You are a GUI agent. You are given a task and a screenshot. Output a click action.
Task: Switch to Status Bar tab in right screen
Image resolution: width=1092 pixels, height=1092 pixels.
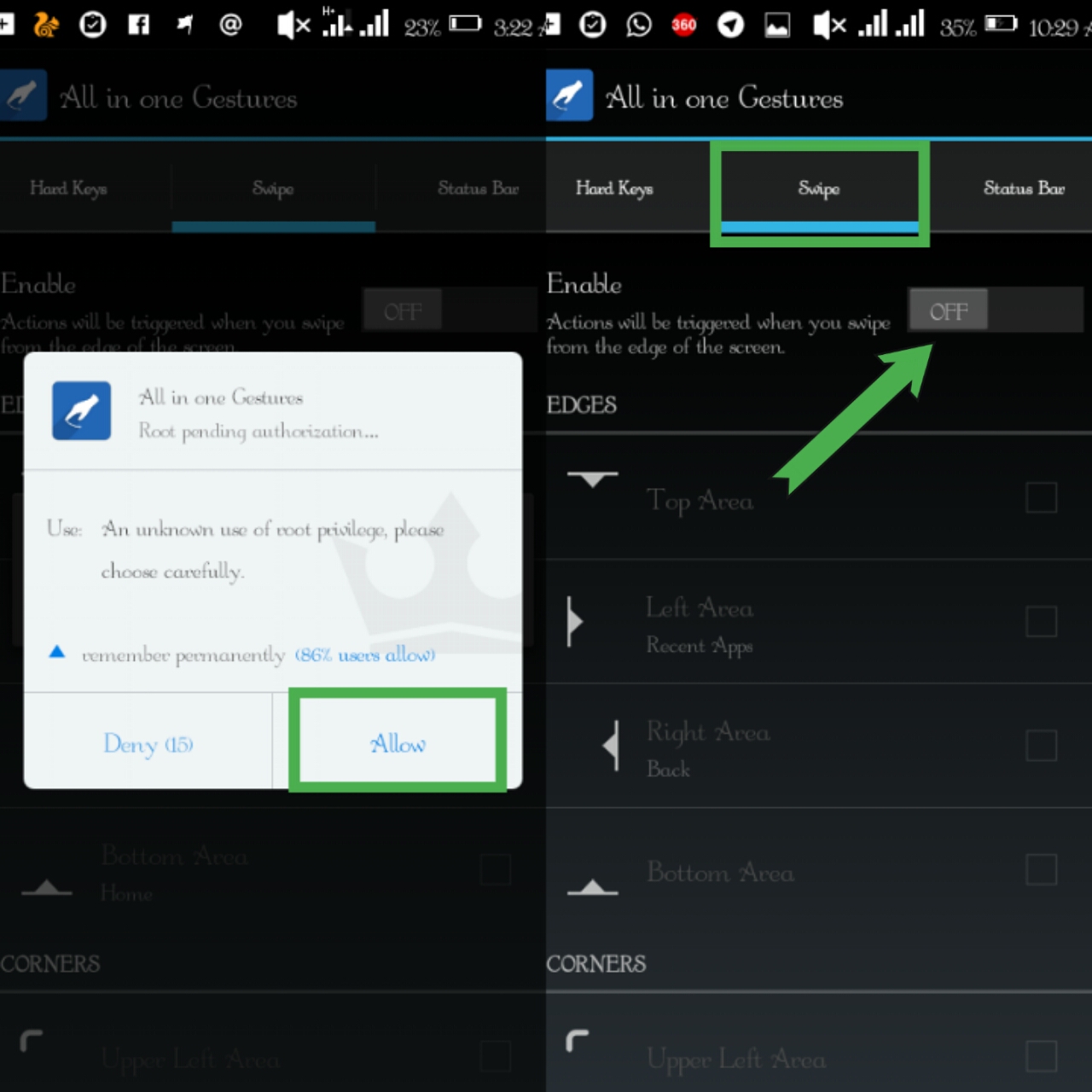tap(1024, 189)
